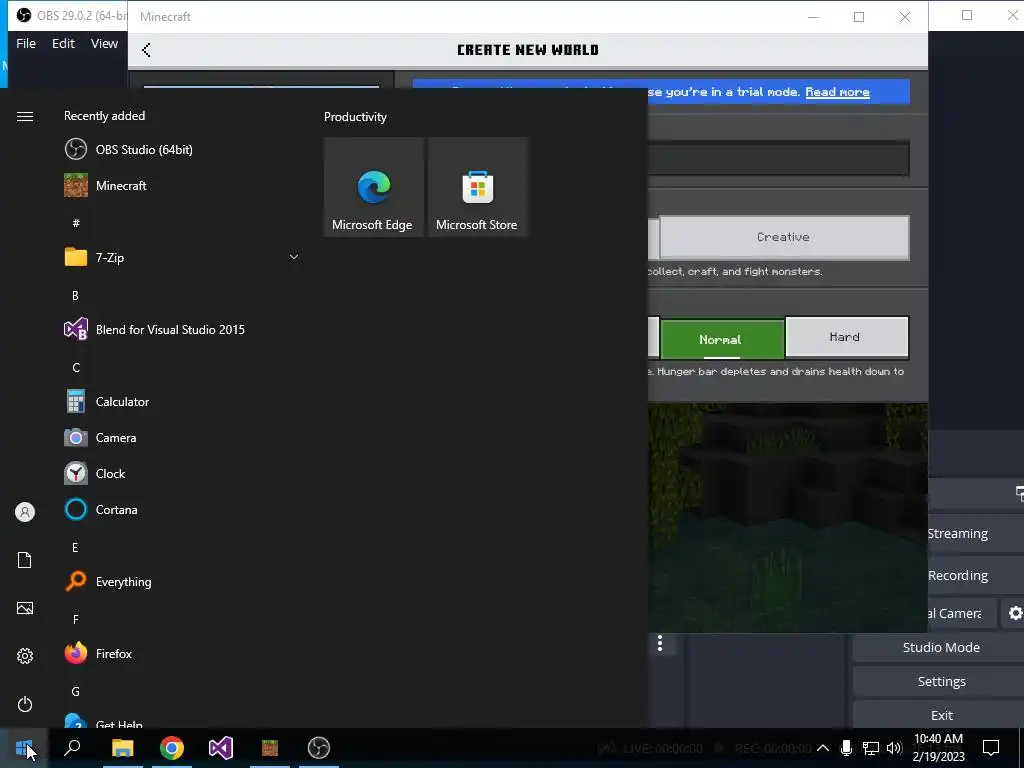Select Creative game mode
The image size is (1024, 768).
(784, 237)
